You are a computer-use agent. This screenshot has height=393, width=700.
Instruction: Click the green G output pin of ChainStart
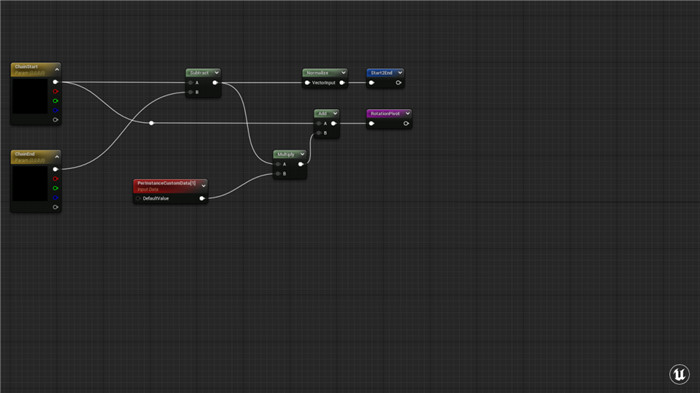[55, 101]
